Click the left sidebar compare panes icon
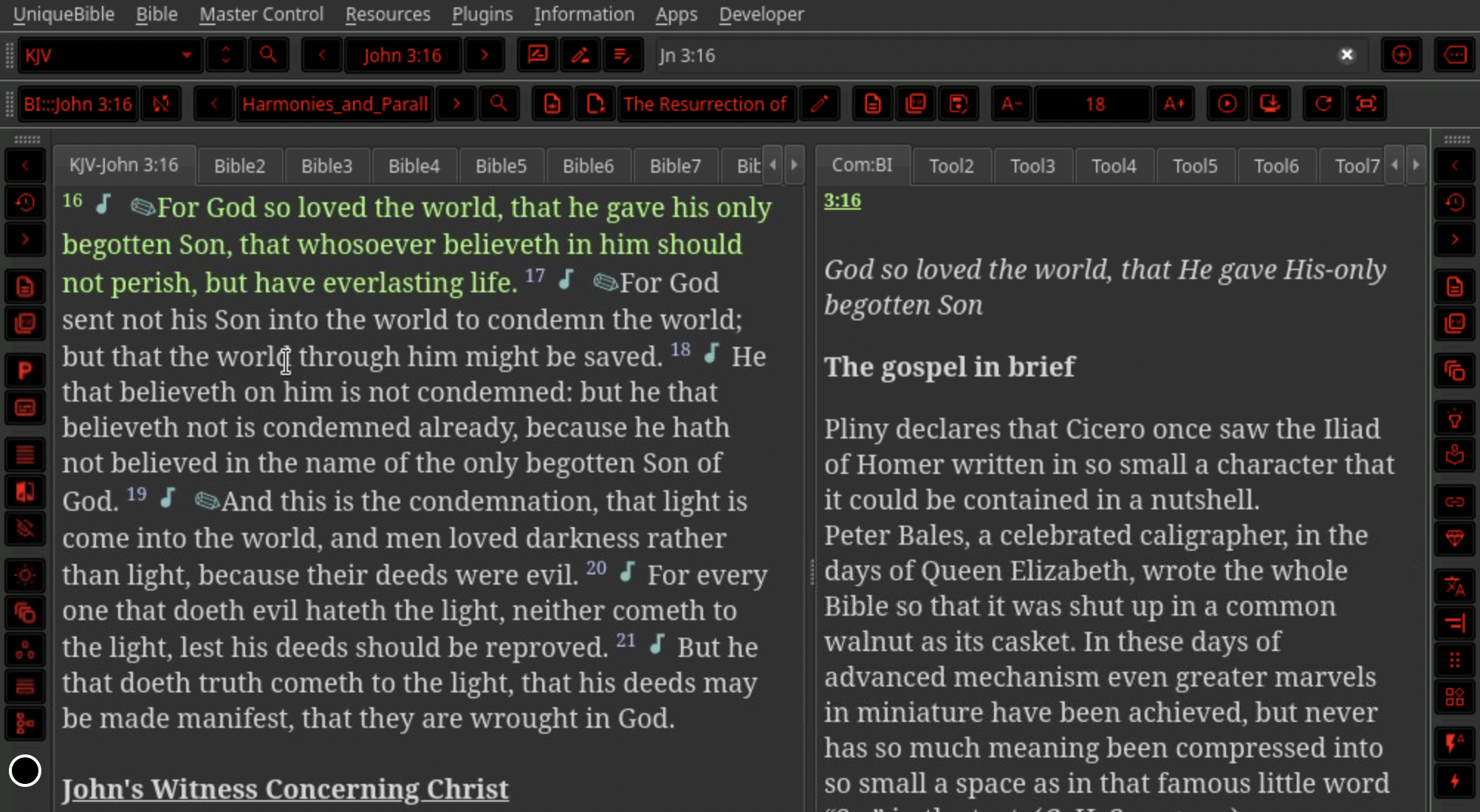This screenshot has height=812, width=1480. point(25,492)
